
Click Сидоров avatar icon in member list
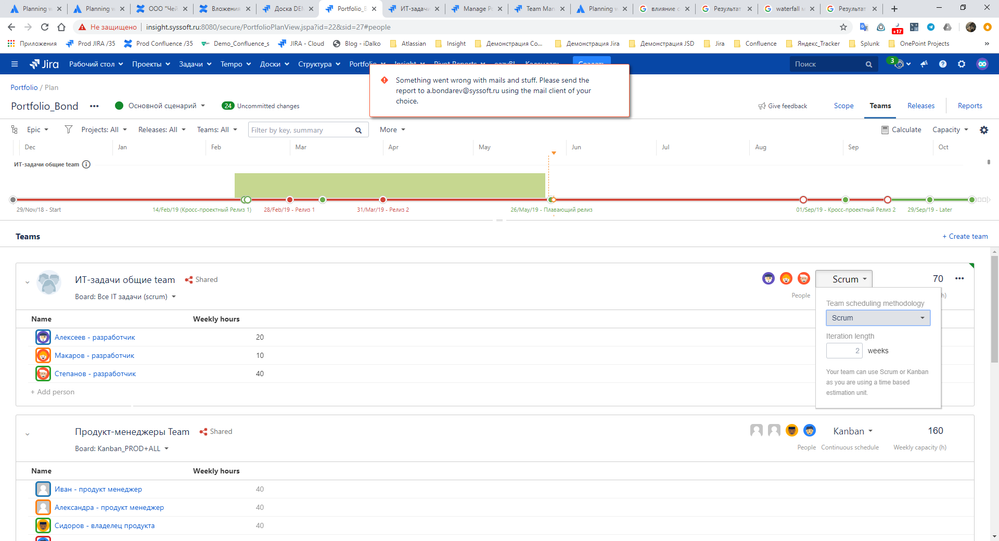(43, 526)
